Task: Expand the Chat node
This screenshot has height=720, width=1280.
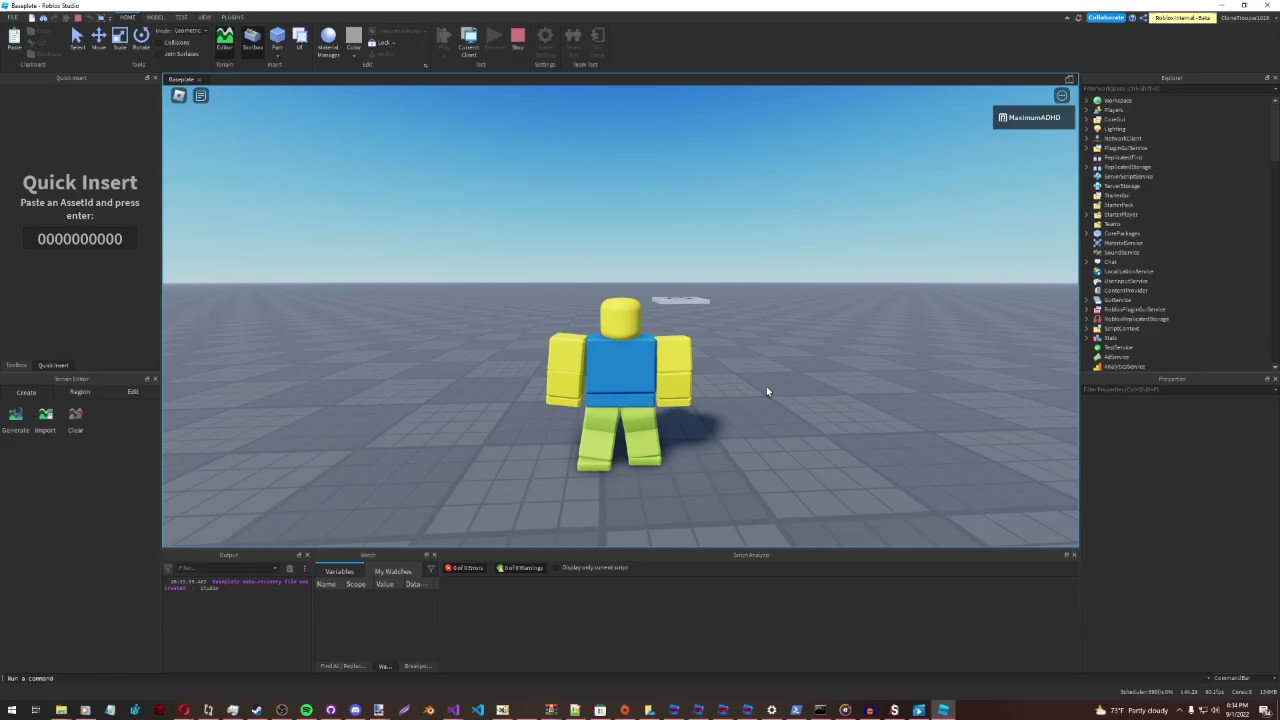Action: [1087, 262]
